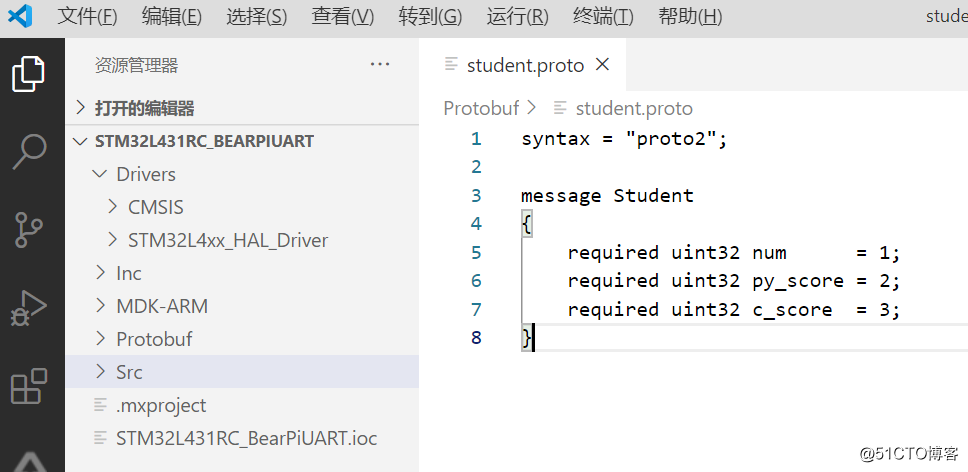This screenshot has width=968, height=472.
Task: Click the VS Code logo icon
Action: click(19, 16)
